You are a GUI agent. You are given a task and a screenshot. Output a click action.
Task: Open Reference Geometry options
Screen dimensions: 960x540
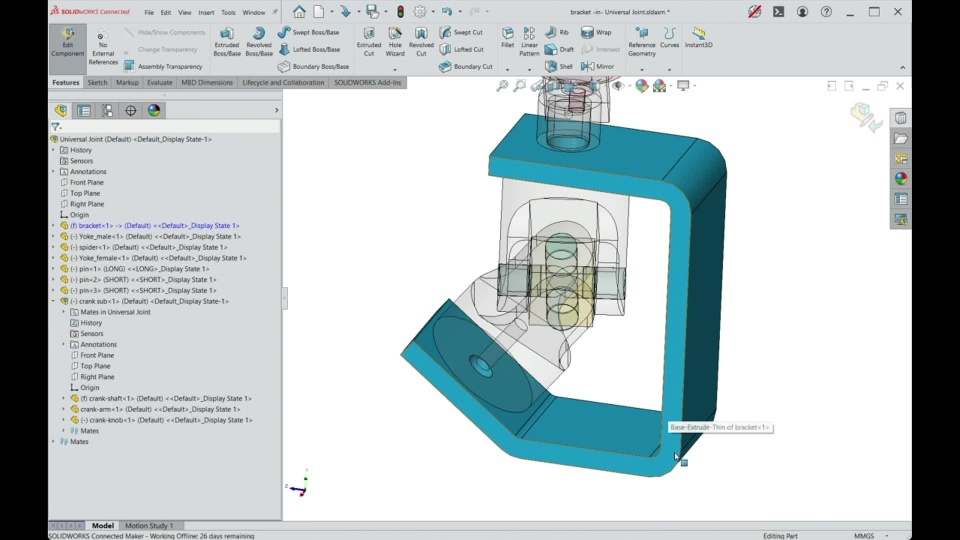tap(642, 42)
